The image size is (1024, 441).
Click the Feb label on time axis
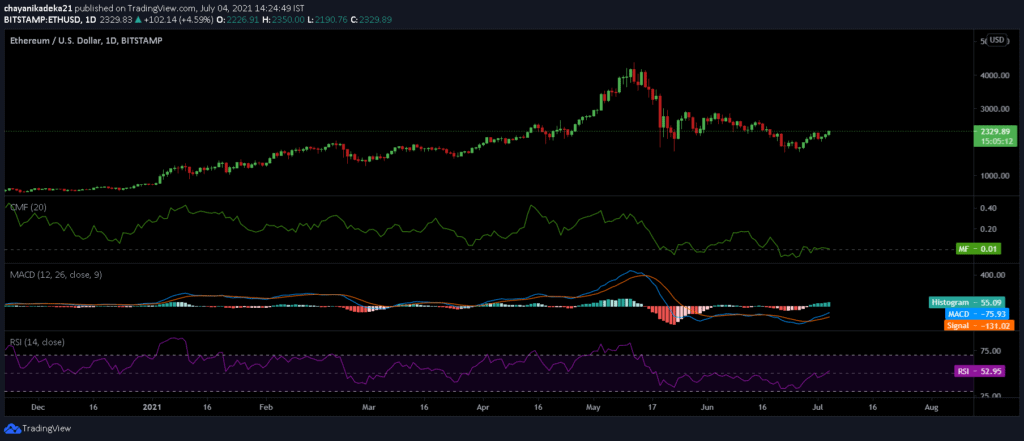264,407
